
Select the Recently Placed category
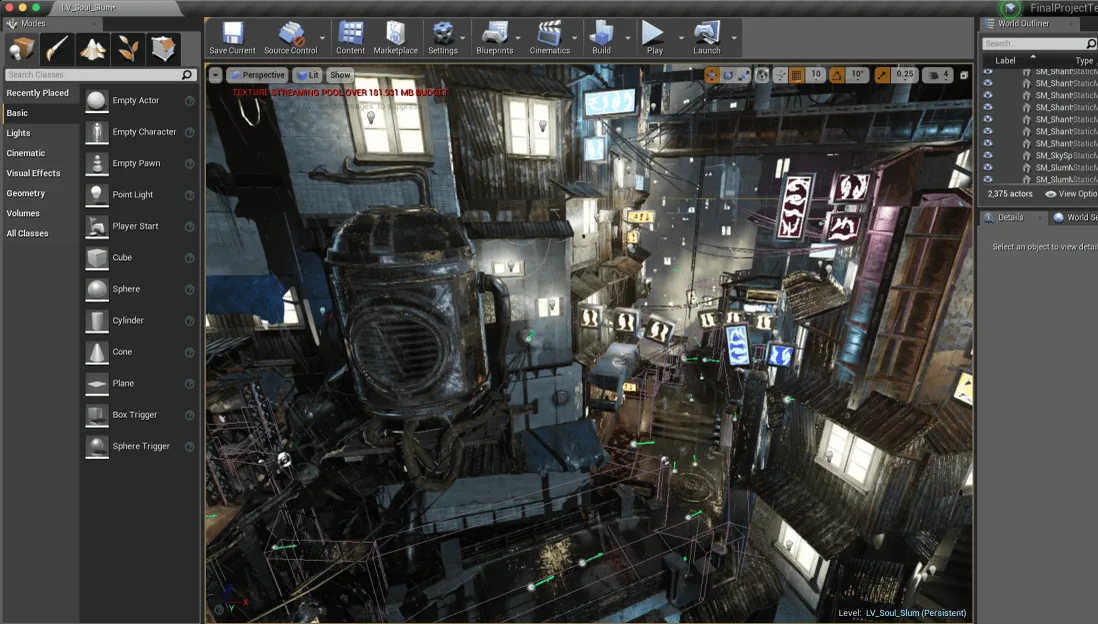[40, 92]
